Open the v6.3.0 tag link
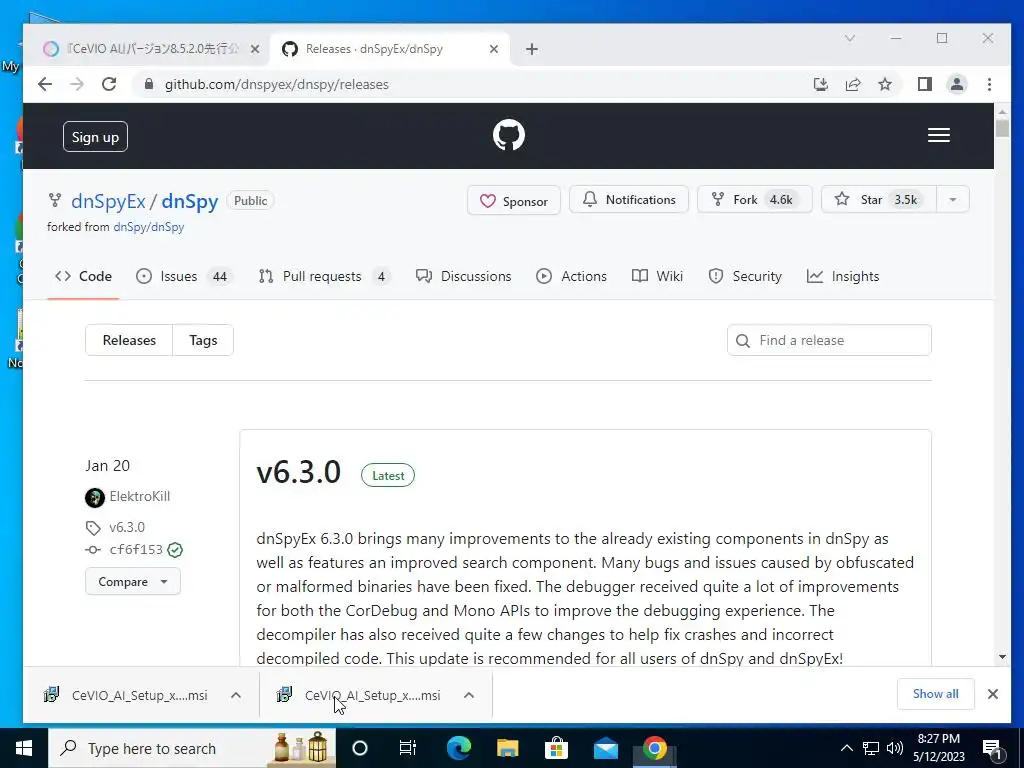Image resolution: width=1024 pixels, height=768 pixels. 127,527
